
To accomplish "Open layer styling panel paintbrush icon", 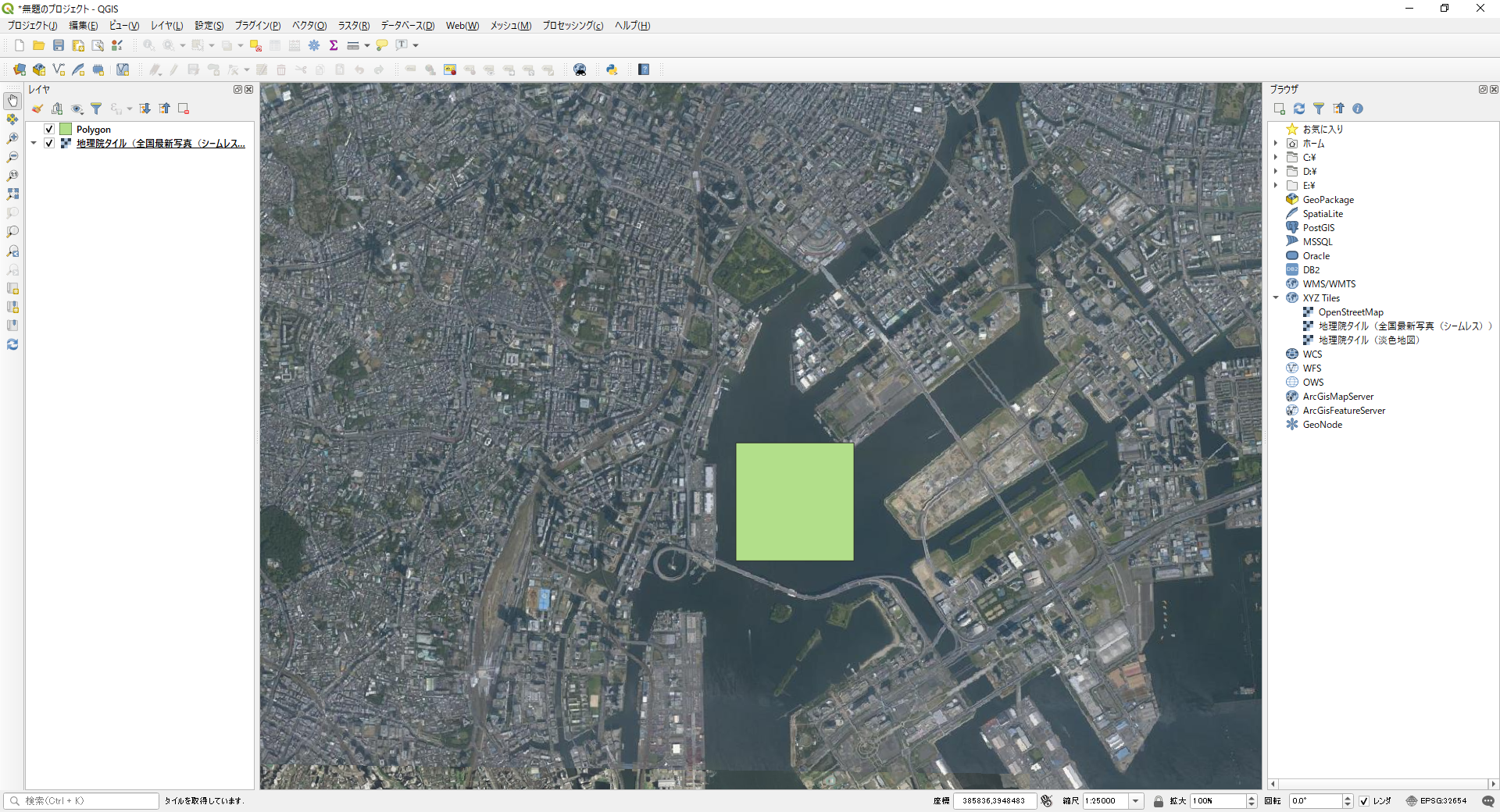I will click(37, 109).
